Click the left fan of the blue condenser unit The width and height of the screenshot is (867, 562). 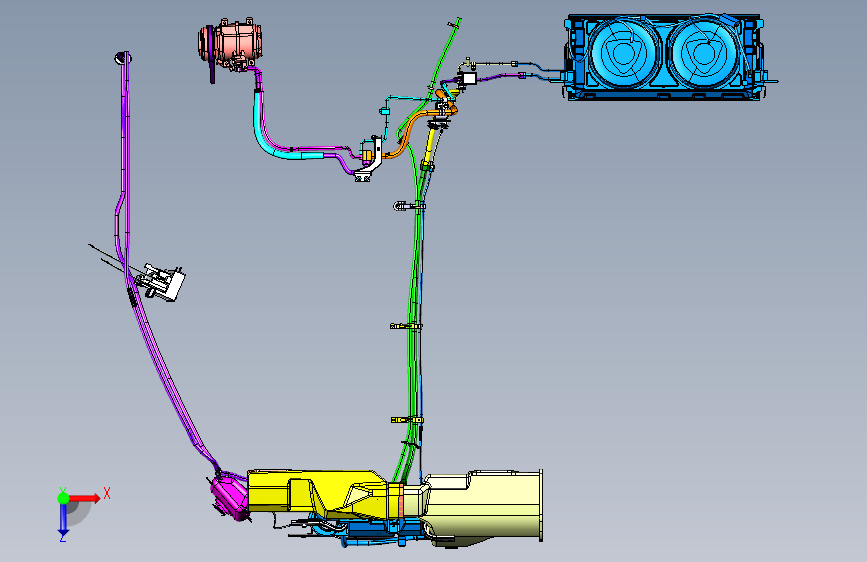[x=624, y=53]
